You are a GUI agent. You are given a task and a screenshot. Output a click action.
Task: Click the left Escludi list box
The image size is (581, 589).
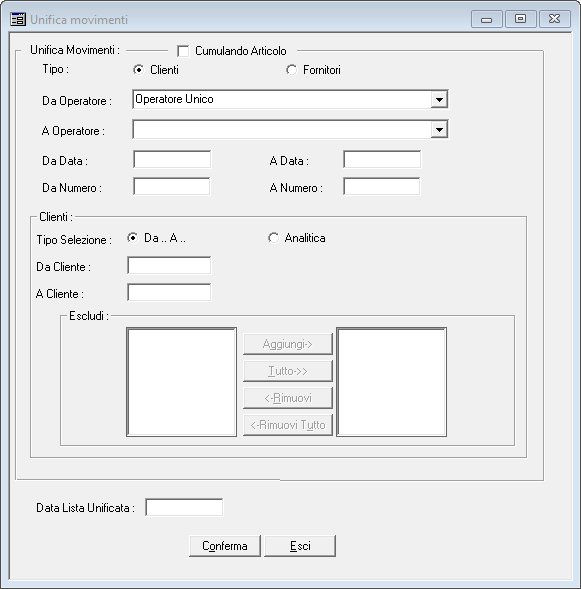point(181,382)
